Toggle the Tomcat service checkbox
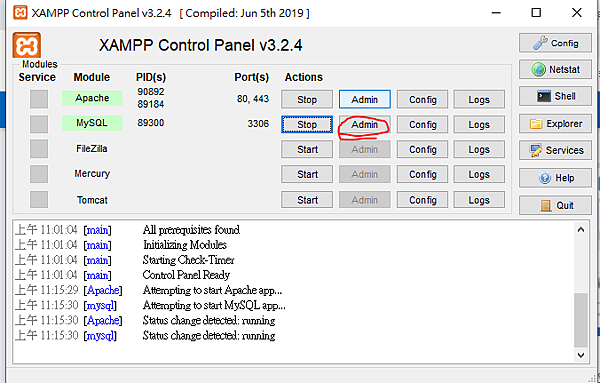This screenshot has height=383, width=600. coord(39,200)
